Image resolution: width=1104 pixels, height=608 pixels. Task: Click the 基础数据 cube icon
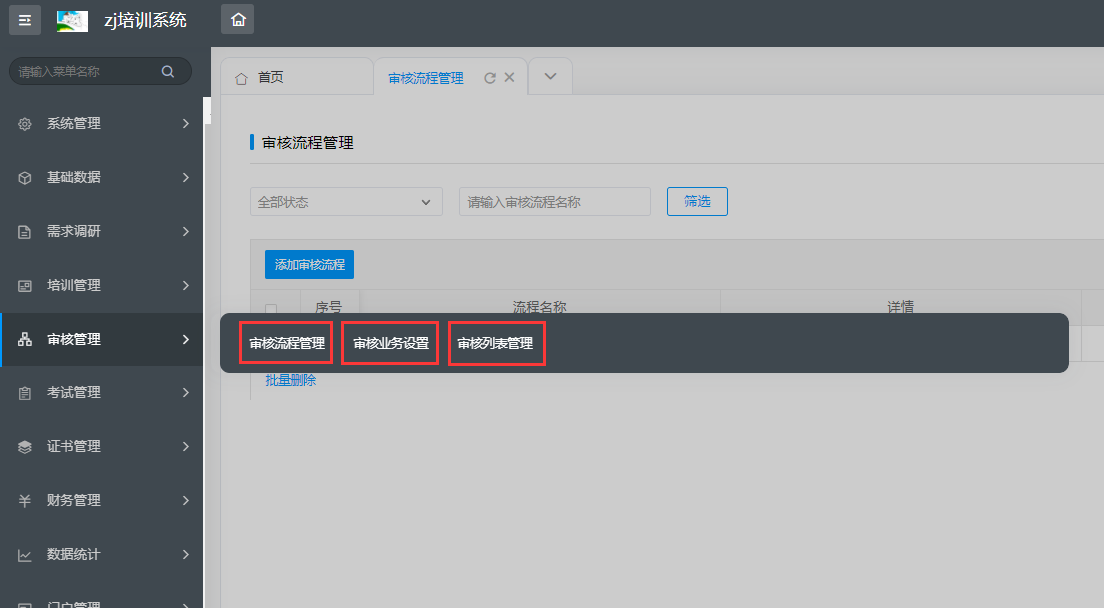(x=25, y=178)
